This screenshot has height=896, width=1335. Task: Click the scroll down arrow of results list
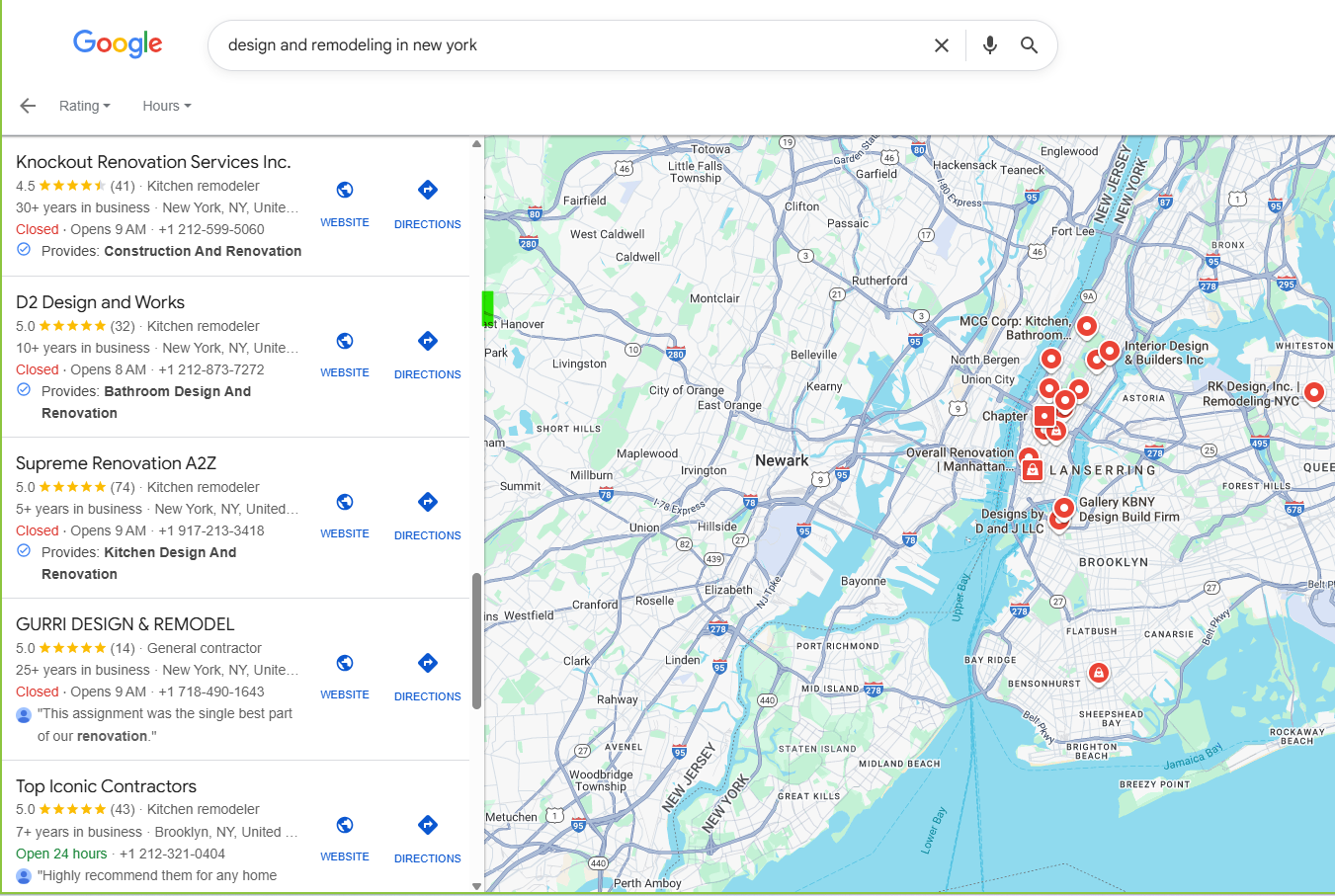coord(476,886)
